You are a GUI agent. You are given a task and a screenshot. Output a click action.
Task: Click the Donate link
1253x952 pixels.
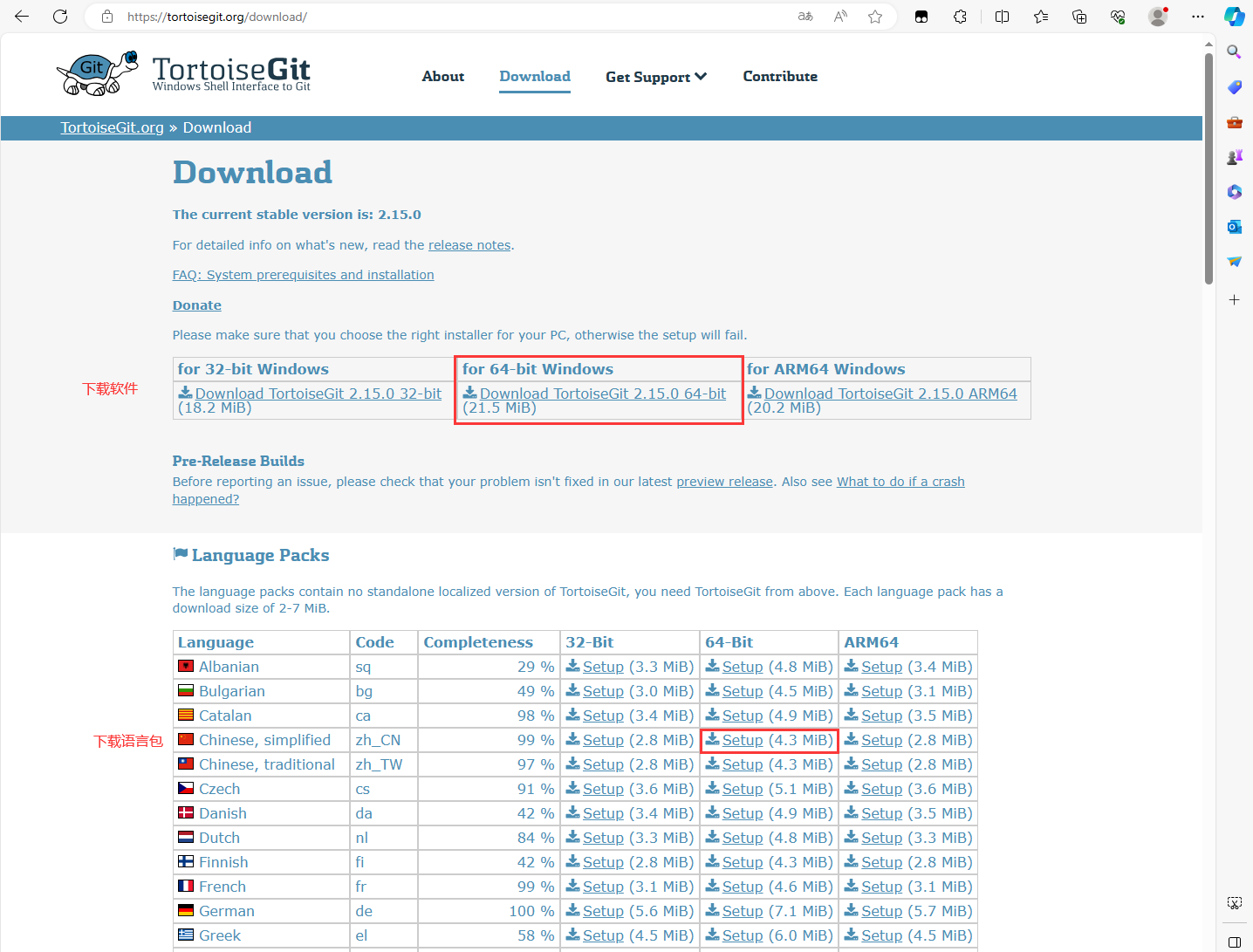(x=197, y=305)
